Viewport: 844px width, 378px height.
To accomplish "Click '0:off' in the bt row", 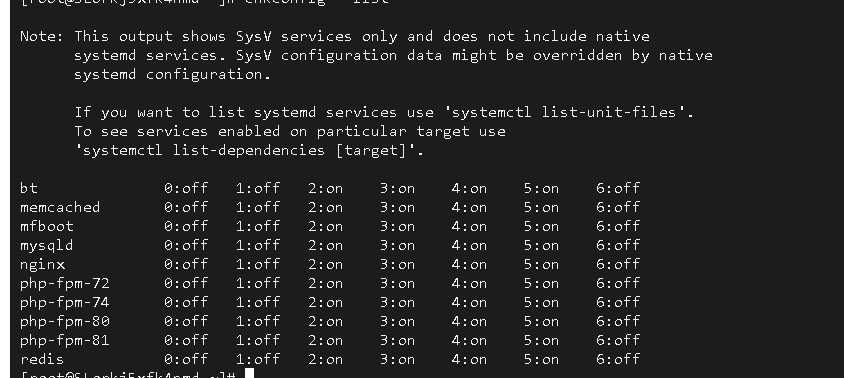I will [186, 188].
